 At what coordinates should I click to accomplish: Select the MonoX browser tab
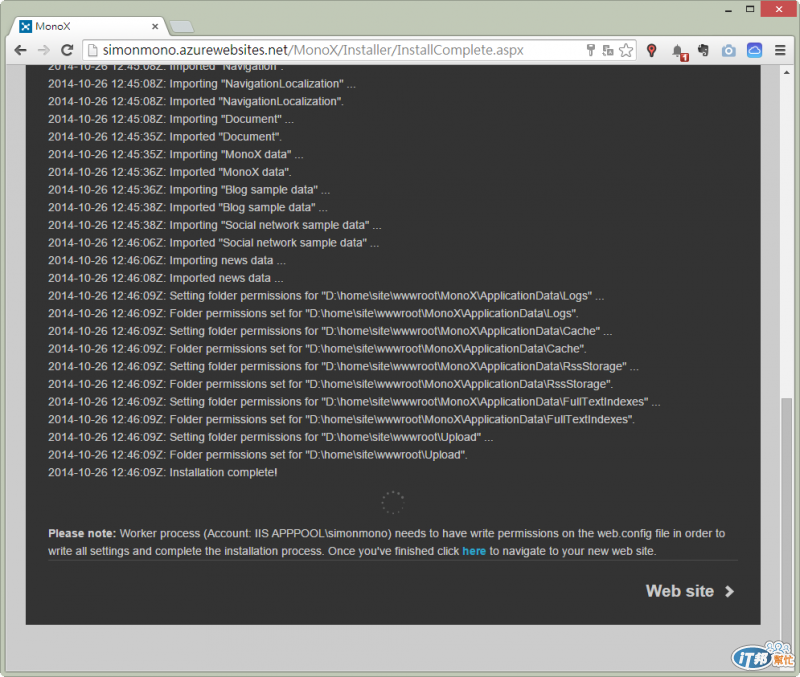pos(89,27)
